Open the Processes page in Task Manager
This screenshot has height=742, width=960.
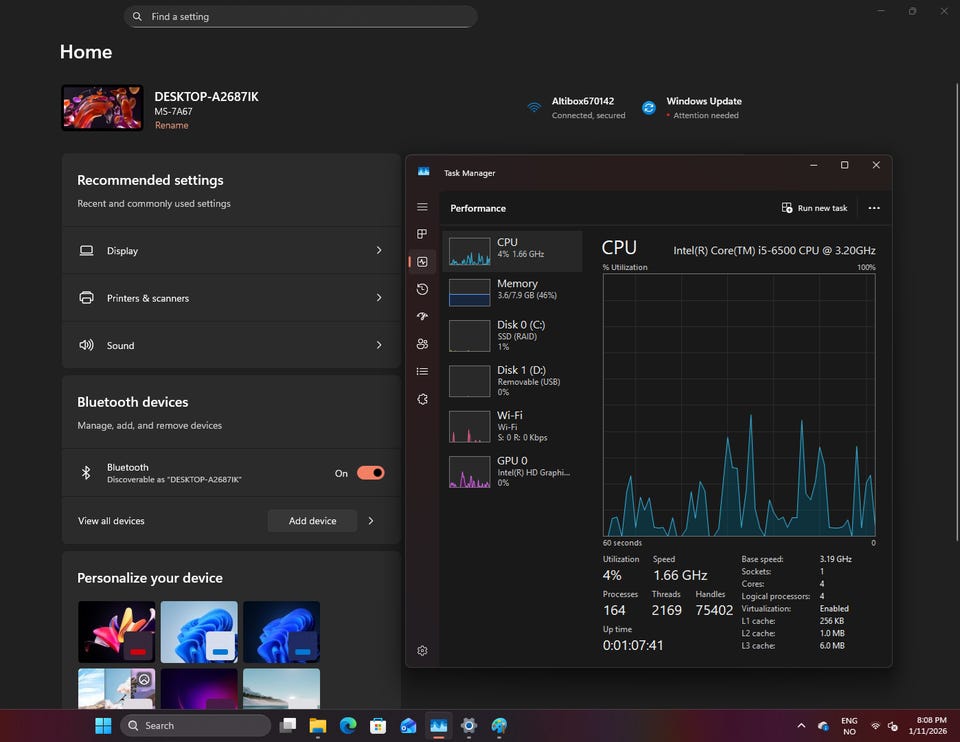422,234
